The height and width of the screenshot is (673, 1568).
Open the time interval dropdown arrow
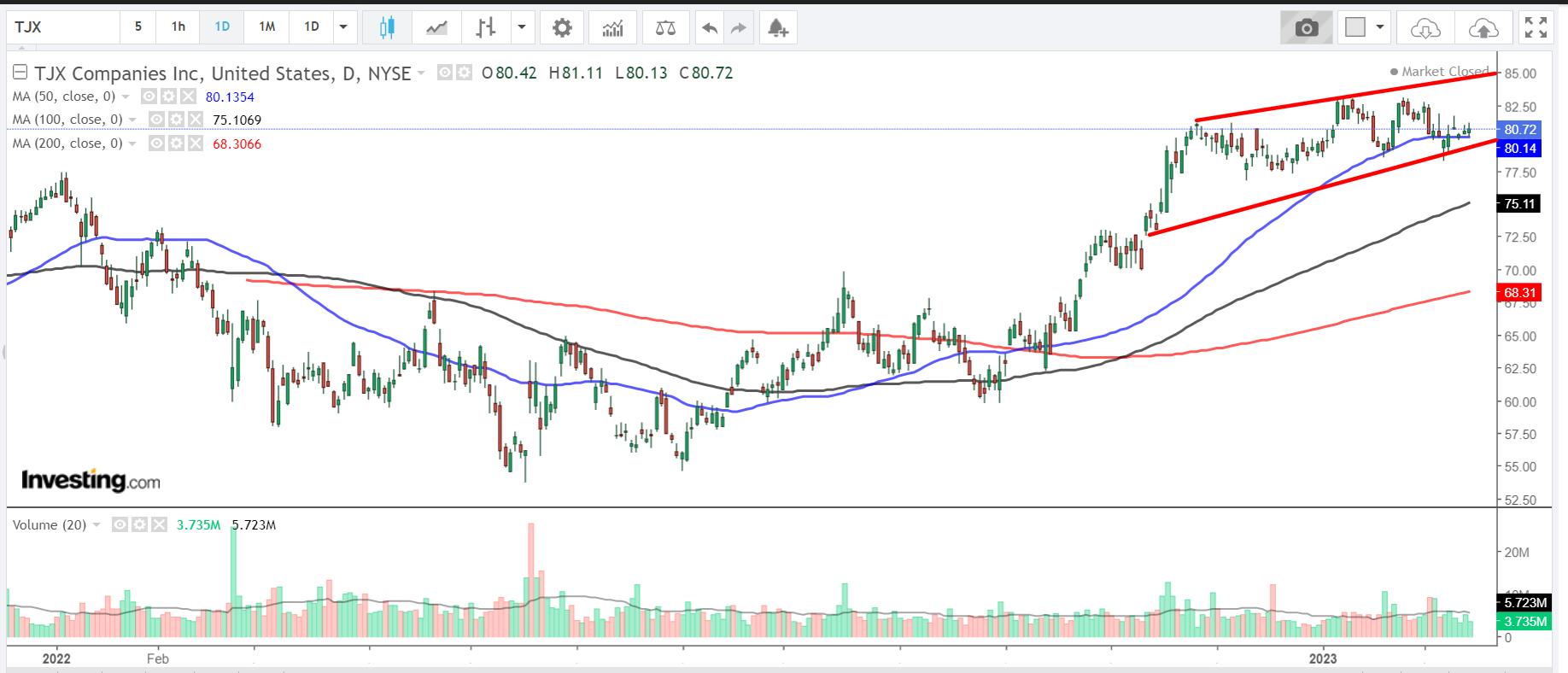[x=343, y=27]
